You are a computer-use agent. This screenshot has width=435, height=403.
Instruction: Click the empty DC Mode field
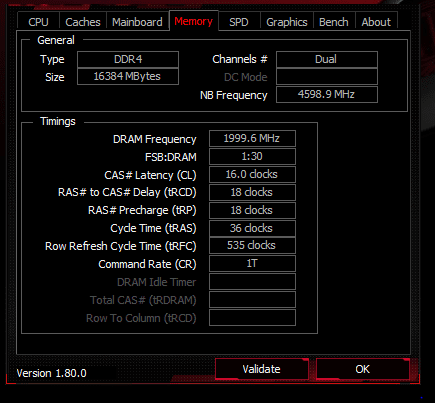[x=327, y=77]
